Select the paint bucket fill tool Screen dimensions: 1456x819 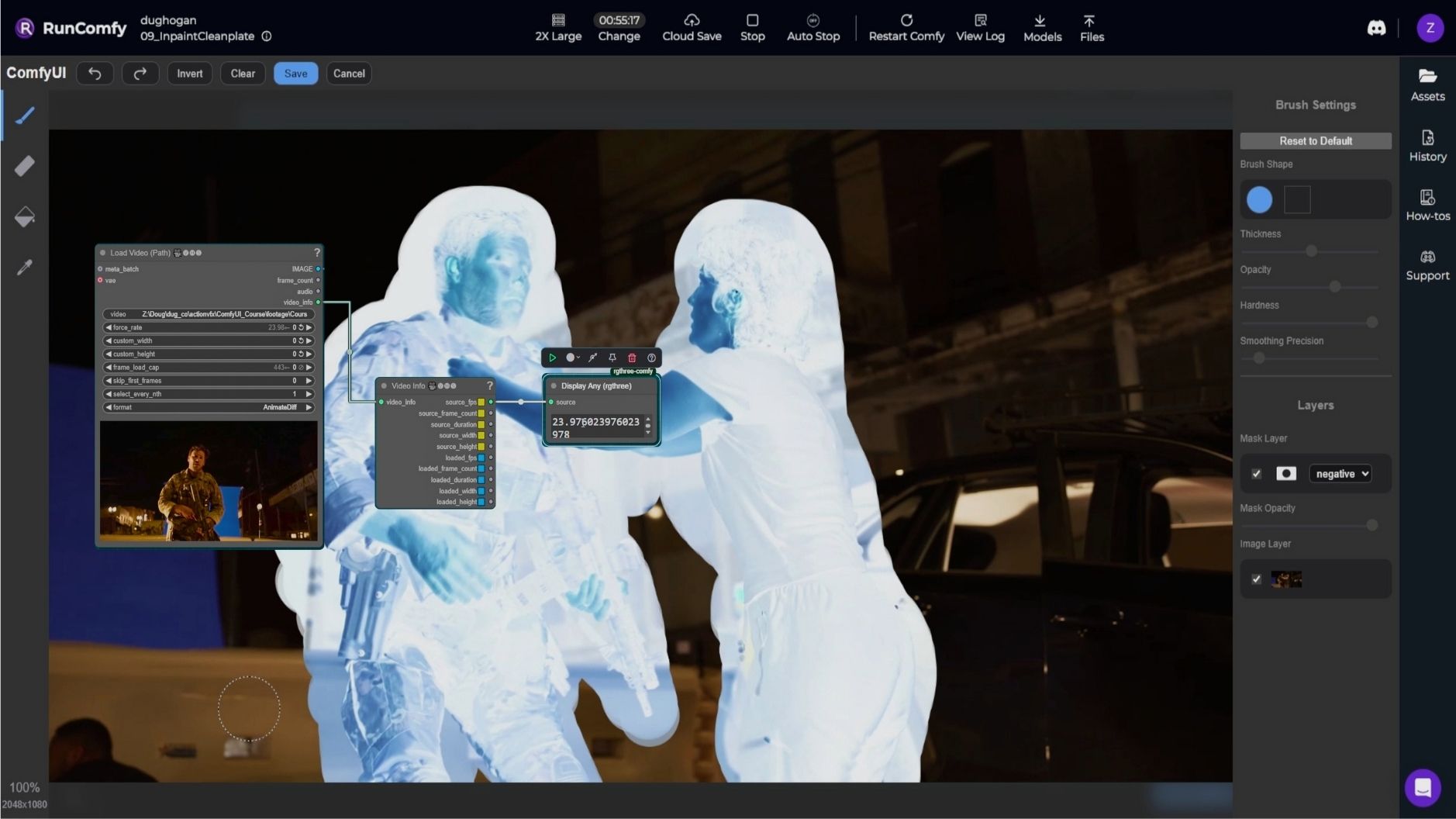click(25, 216)
